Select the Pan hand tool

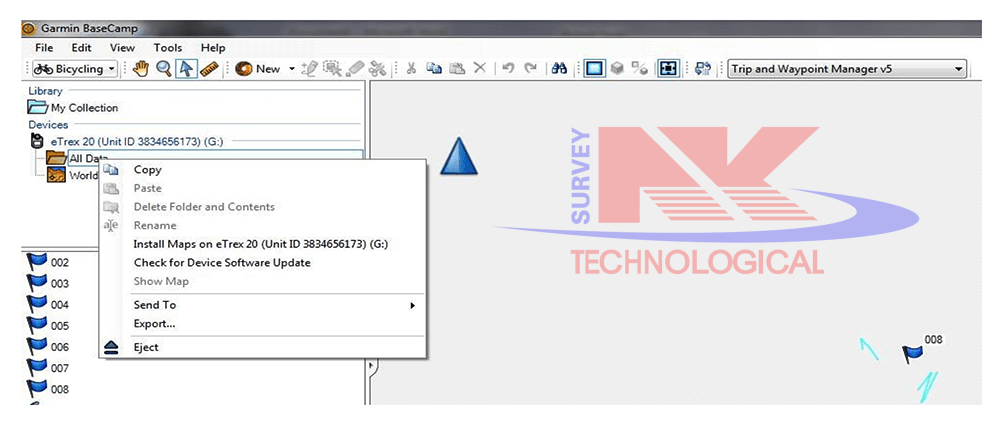pyautogui.click(x=141, y=69)
